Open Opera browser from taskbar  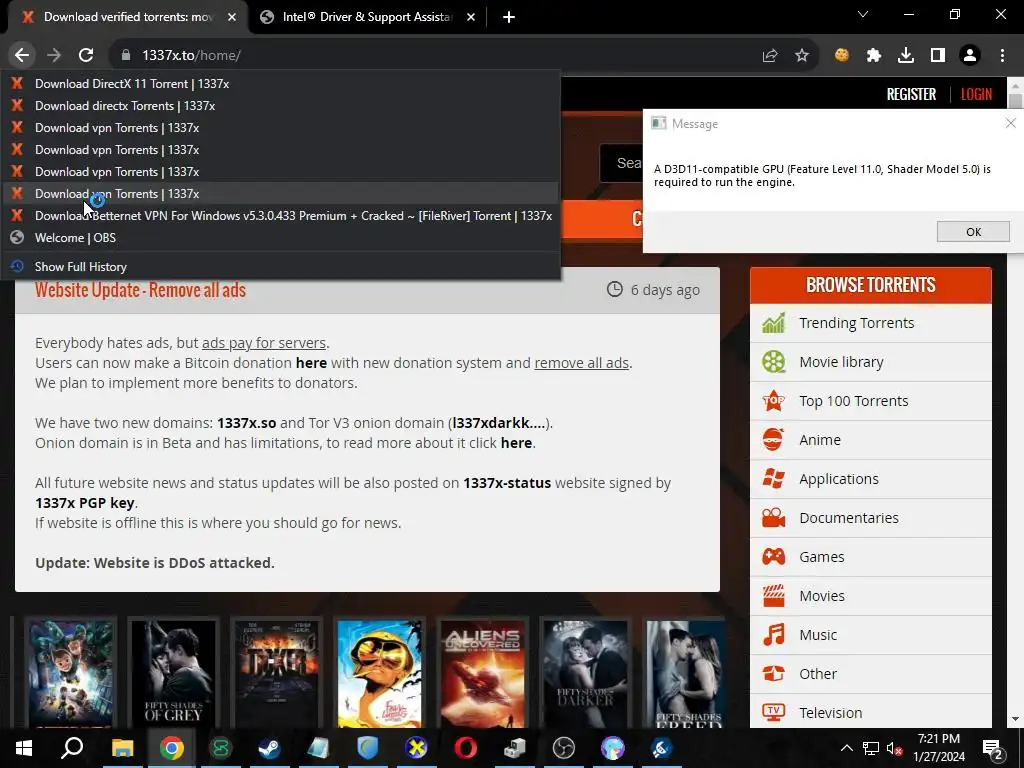coord(465,748)
